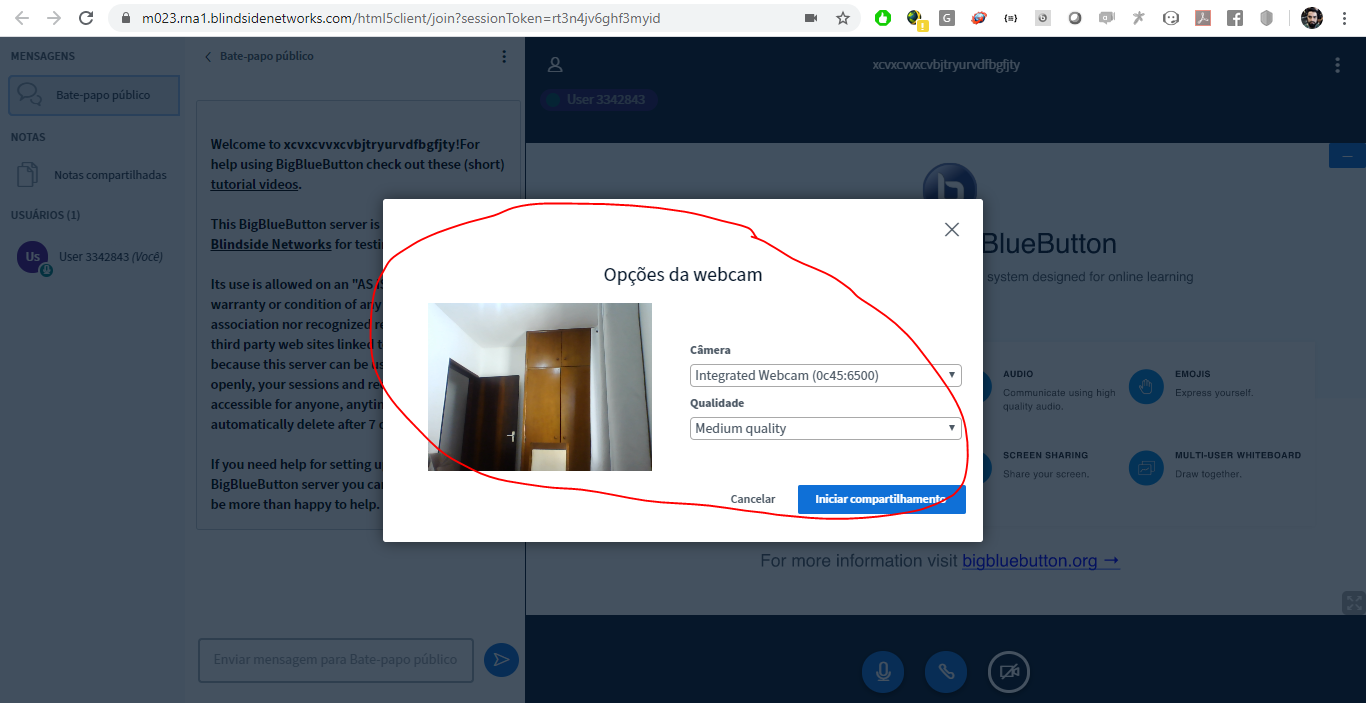
Task: Minimize the presentation with the dash button
Action: click(x=1347, y=155)
